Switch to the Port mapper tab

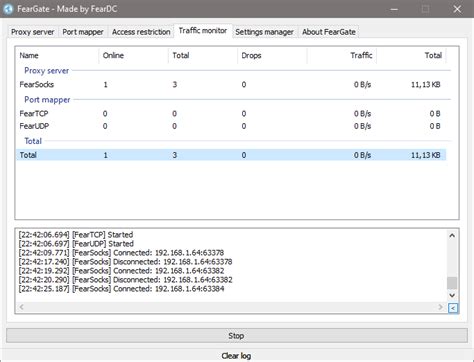click(x=83, y=32)
